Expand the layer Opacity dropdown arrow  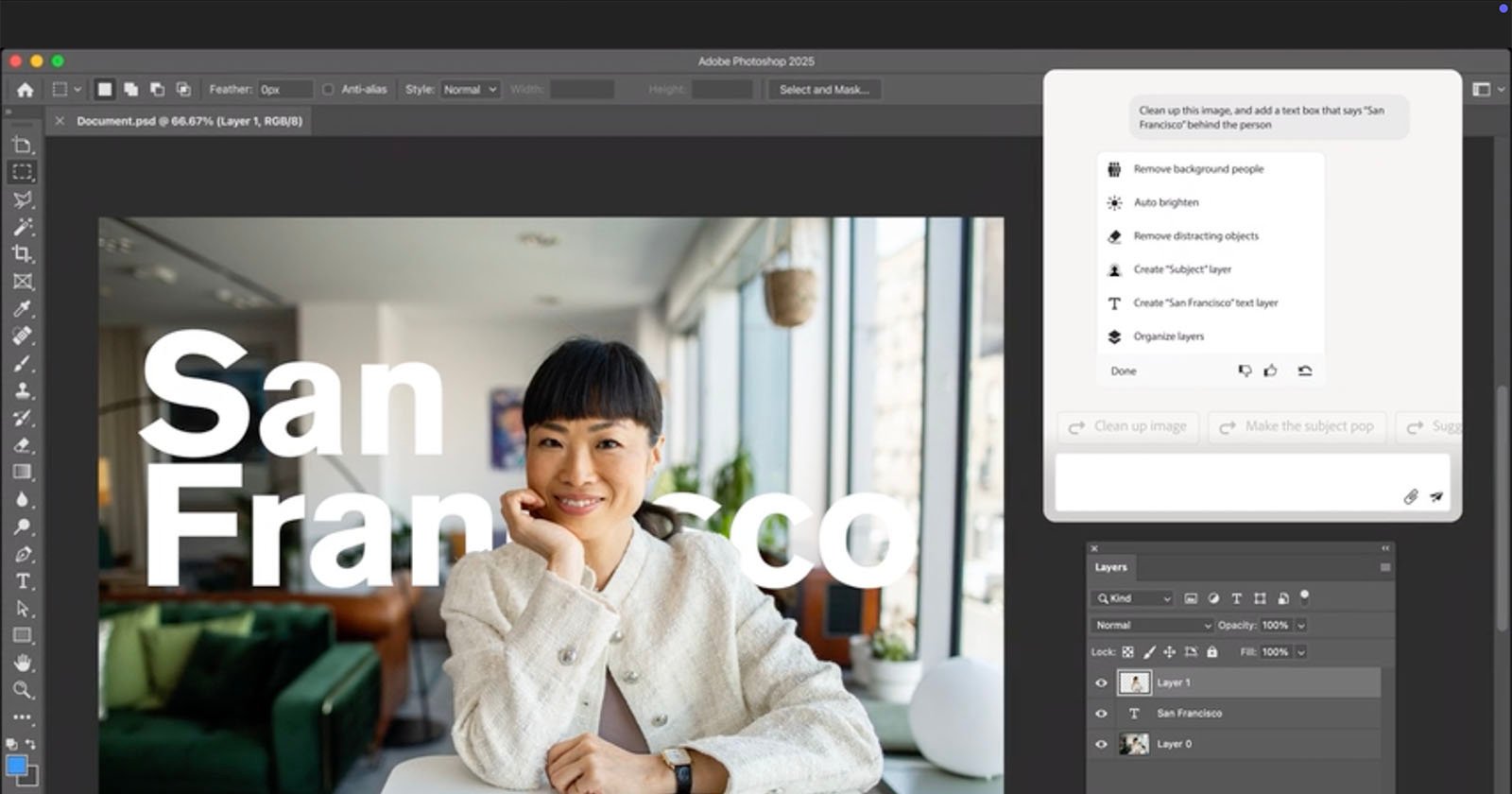coord(1300,625)
